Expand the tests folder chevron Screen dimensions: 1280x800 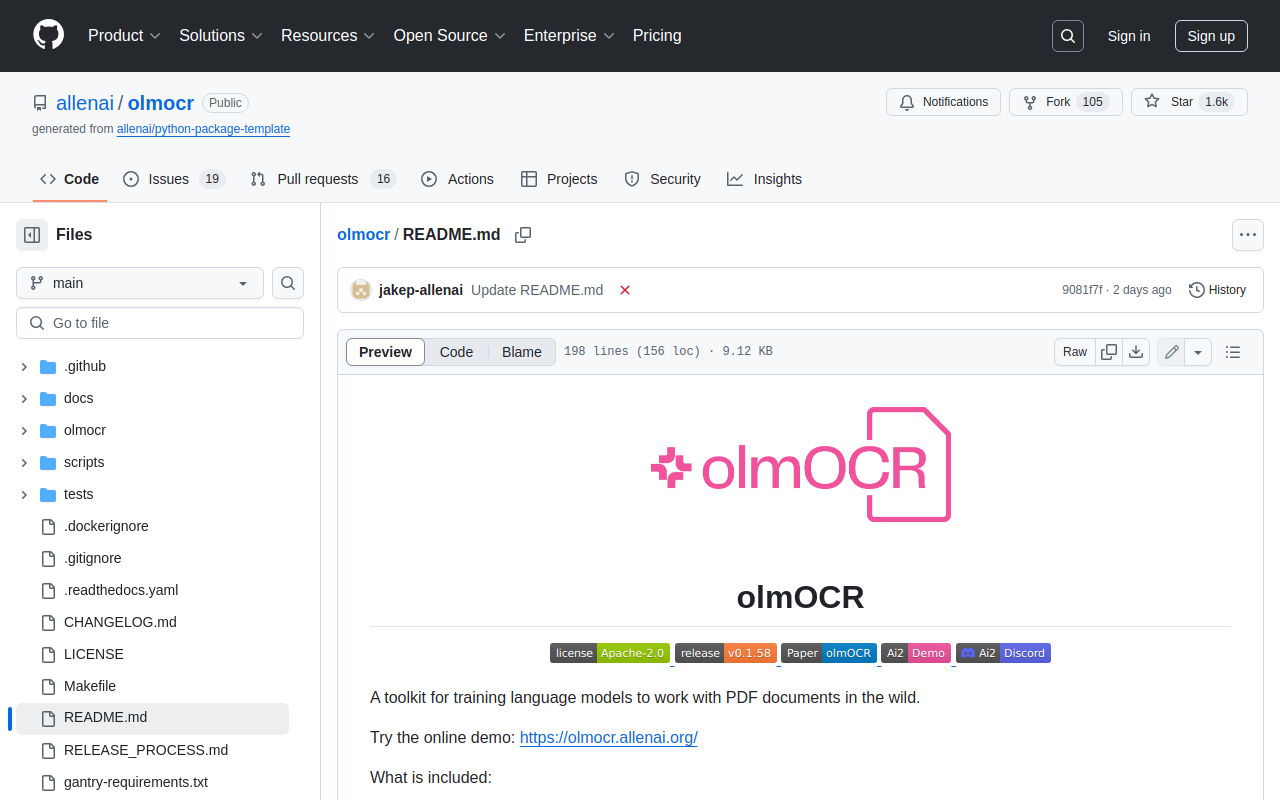click(24, 495)
